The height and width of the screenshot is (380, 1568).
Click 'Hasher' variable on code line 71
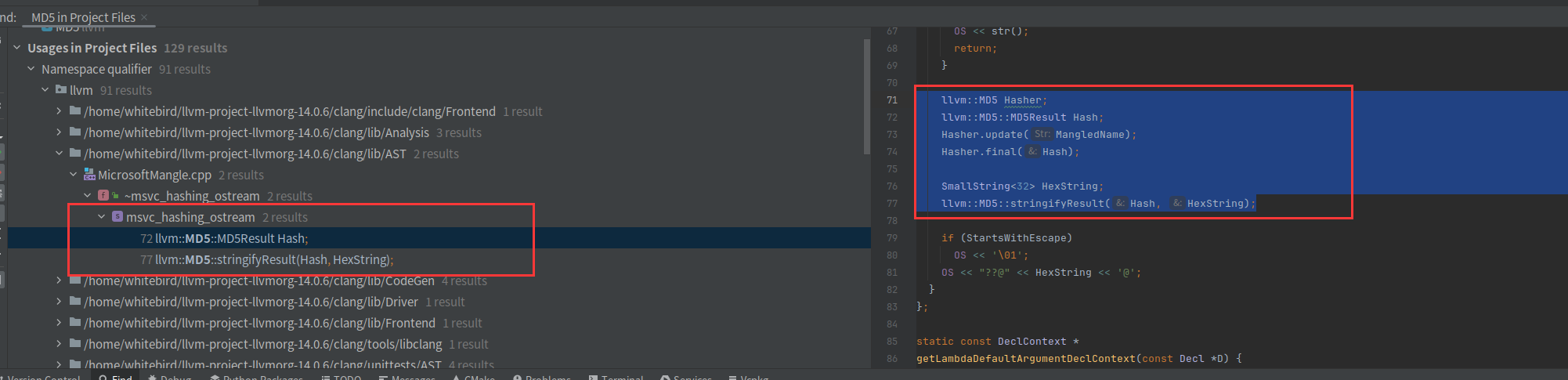1023,100
